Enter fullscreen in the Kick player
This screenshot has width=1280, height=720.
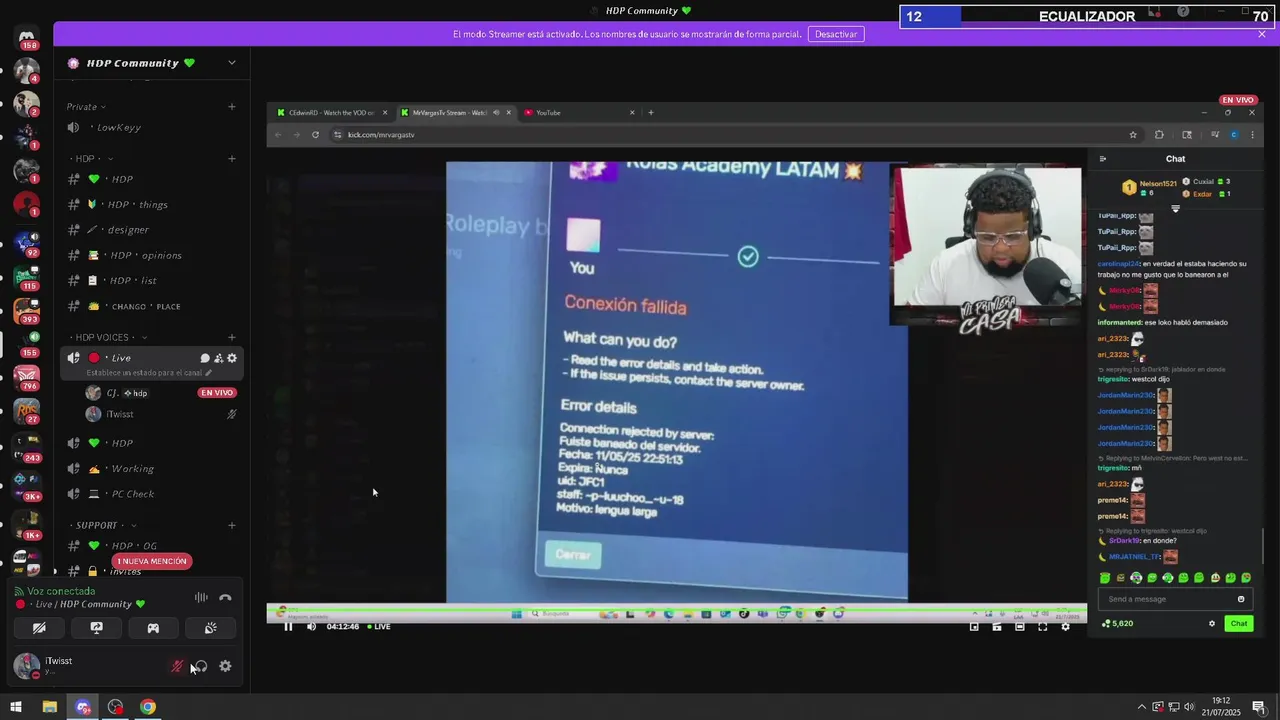point(1042,627)
